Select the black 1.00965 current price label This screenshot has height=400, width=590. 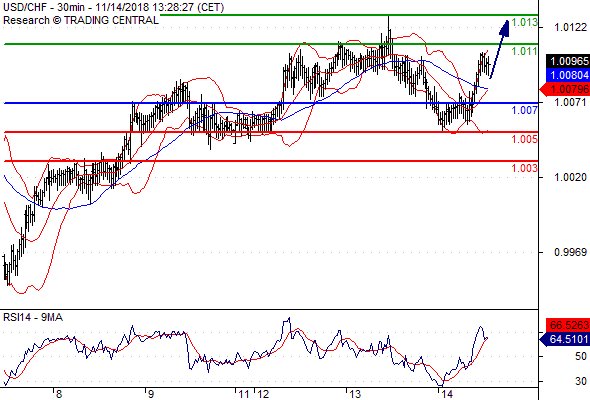(568, 61)
